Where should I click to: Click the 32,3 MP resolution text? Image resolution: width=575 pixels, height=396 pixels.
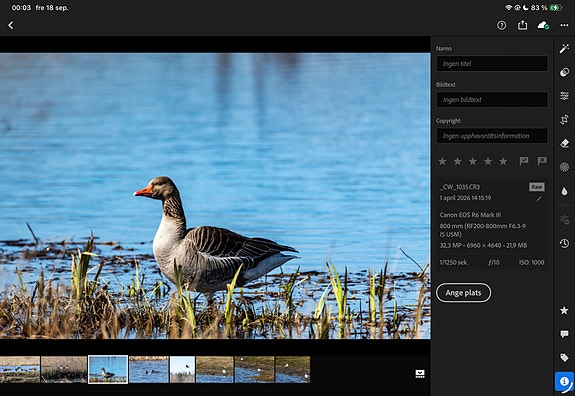tap(483, 245)
